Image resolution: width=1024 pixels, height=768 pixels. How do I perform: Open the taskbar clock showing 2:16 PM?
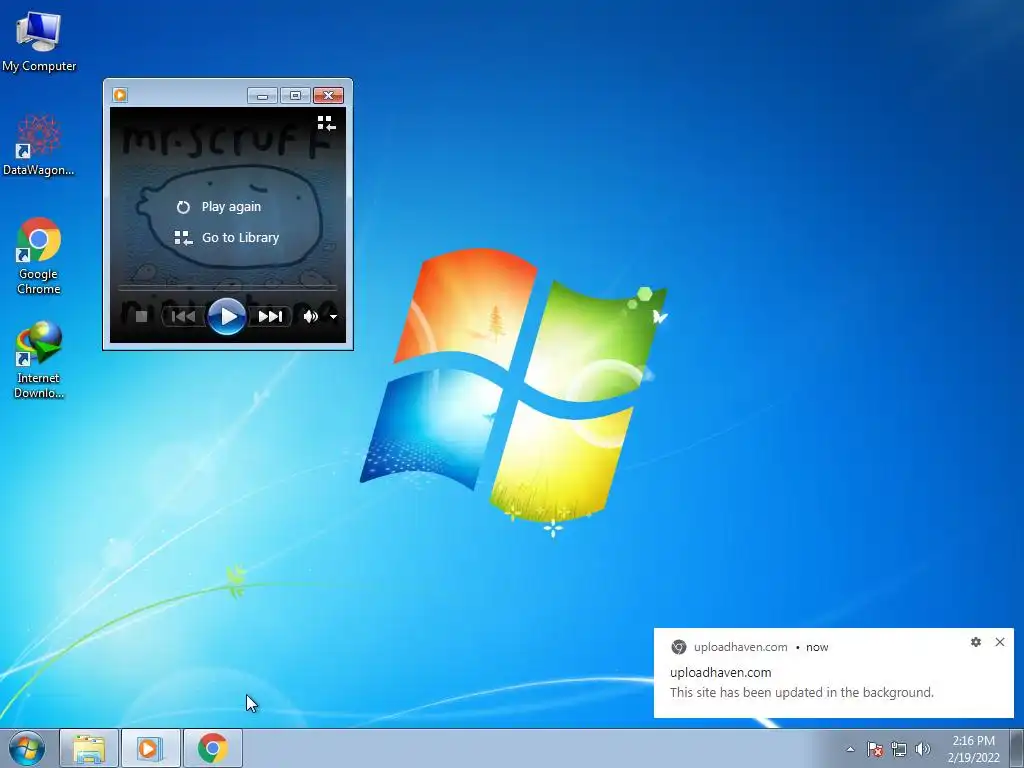973,749
